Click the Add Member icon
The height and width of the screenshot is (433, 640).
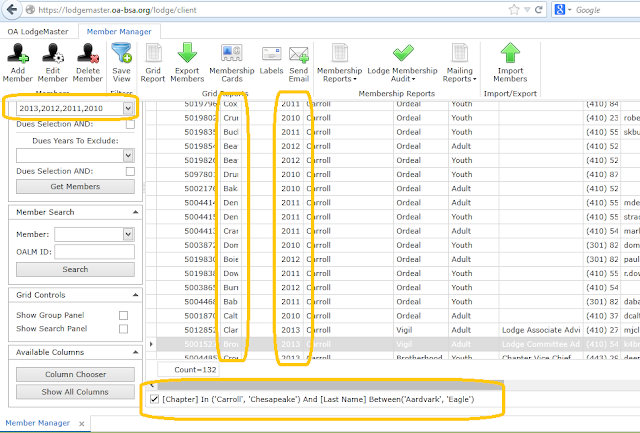click(x=19, y=54)
